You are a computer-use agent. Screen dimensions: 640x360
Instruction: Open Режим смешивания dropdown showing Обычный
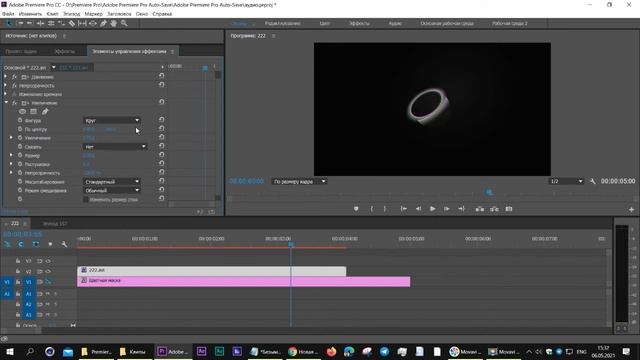click(112, 190)
